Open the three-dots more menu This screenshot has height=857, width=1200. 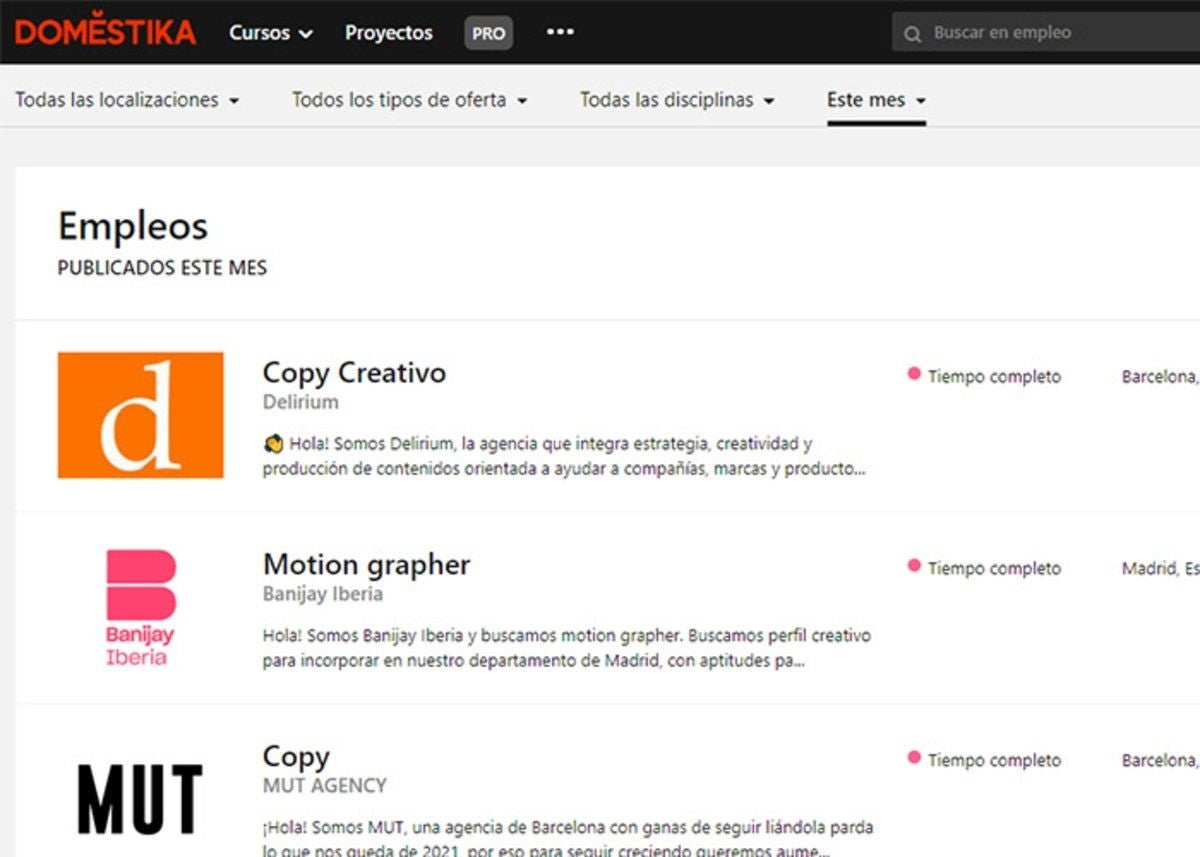(560, 31)
